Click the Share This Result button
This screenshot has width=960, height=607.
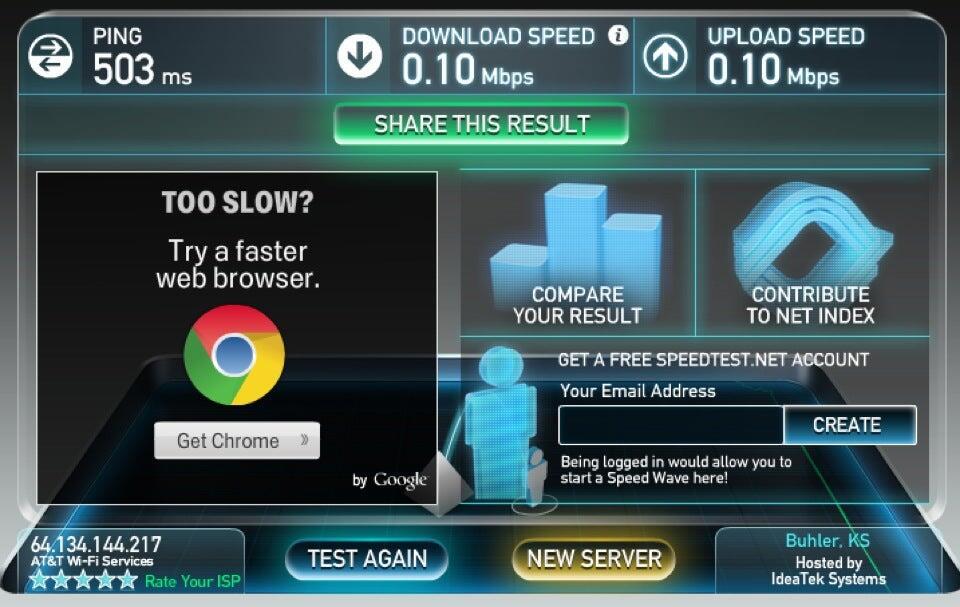pos(481,124)
